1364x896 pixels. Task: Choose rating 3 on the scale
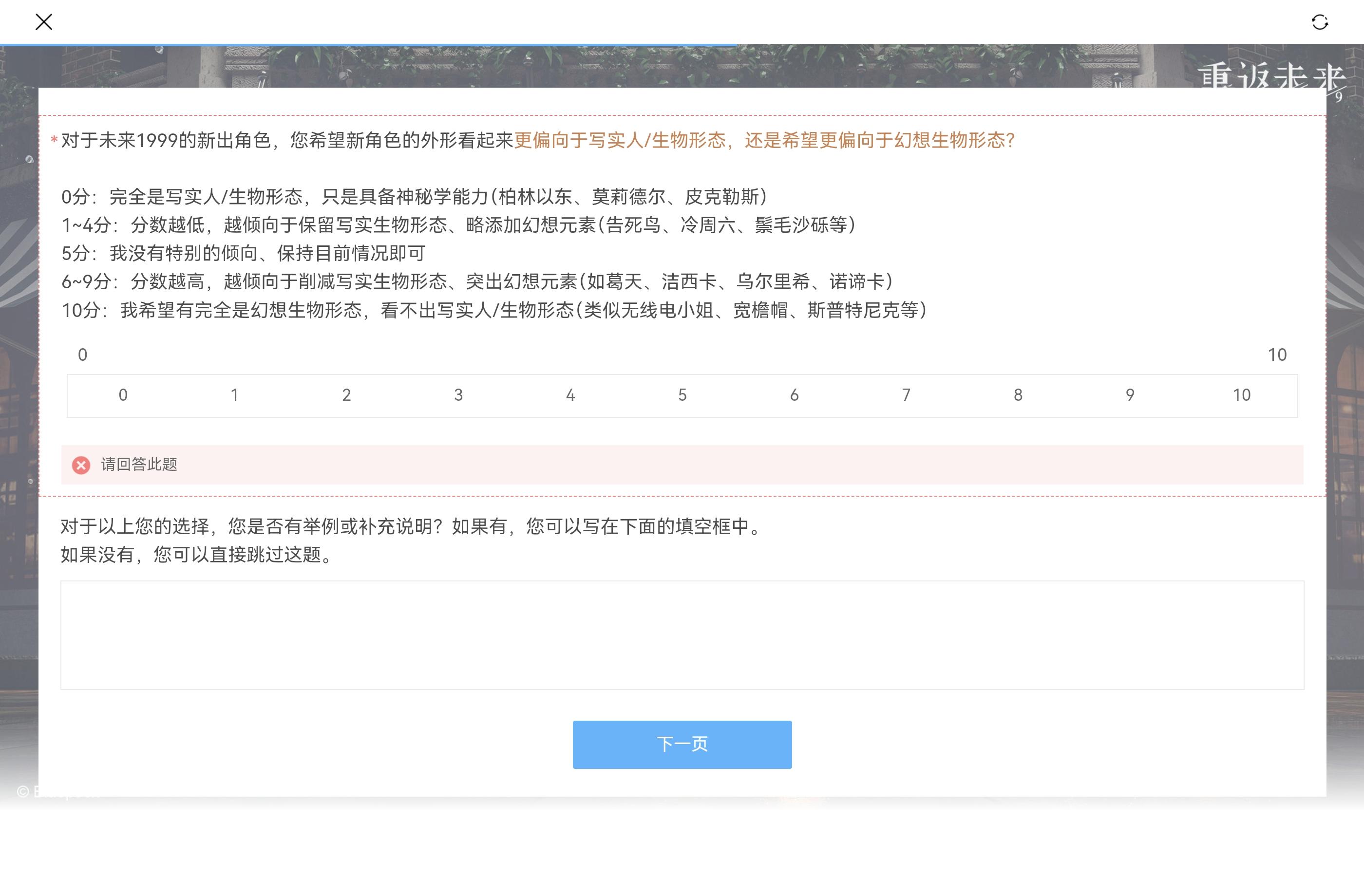(x=458, y=395)
